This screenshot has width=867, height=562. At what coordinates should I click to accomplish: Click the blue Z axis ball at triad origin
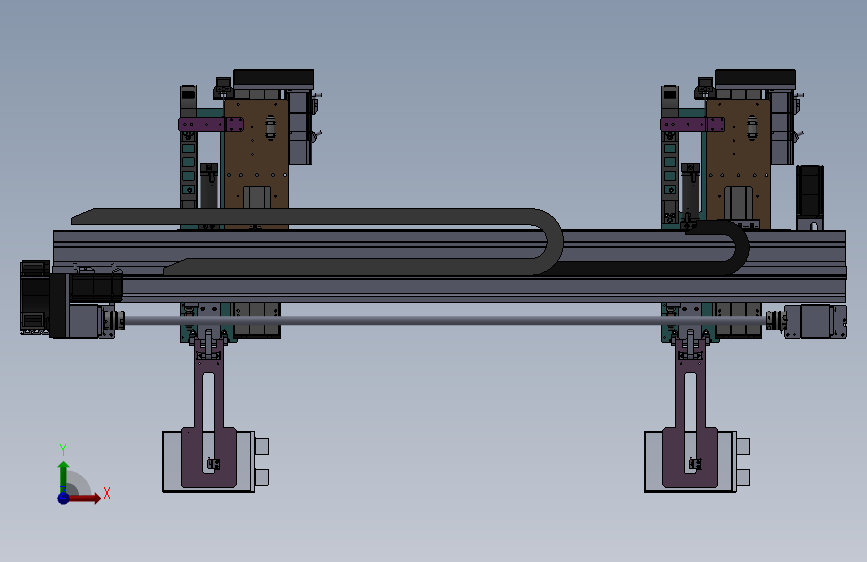coord(64,498)
